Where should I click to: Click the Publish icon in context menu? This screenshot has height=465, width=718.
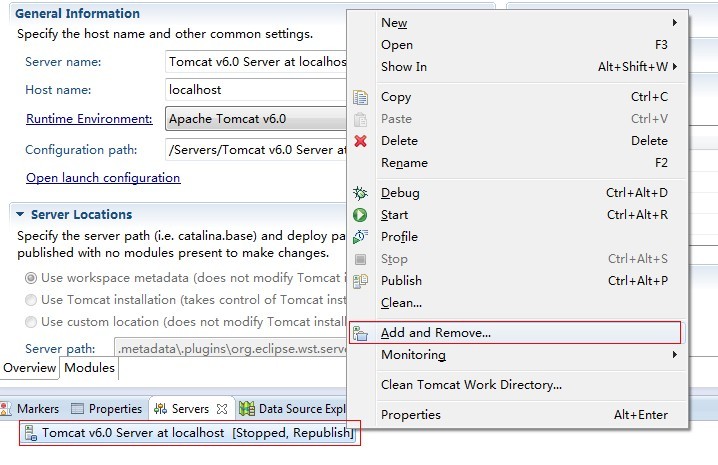click(x=360, y=281)
